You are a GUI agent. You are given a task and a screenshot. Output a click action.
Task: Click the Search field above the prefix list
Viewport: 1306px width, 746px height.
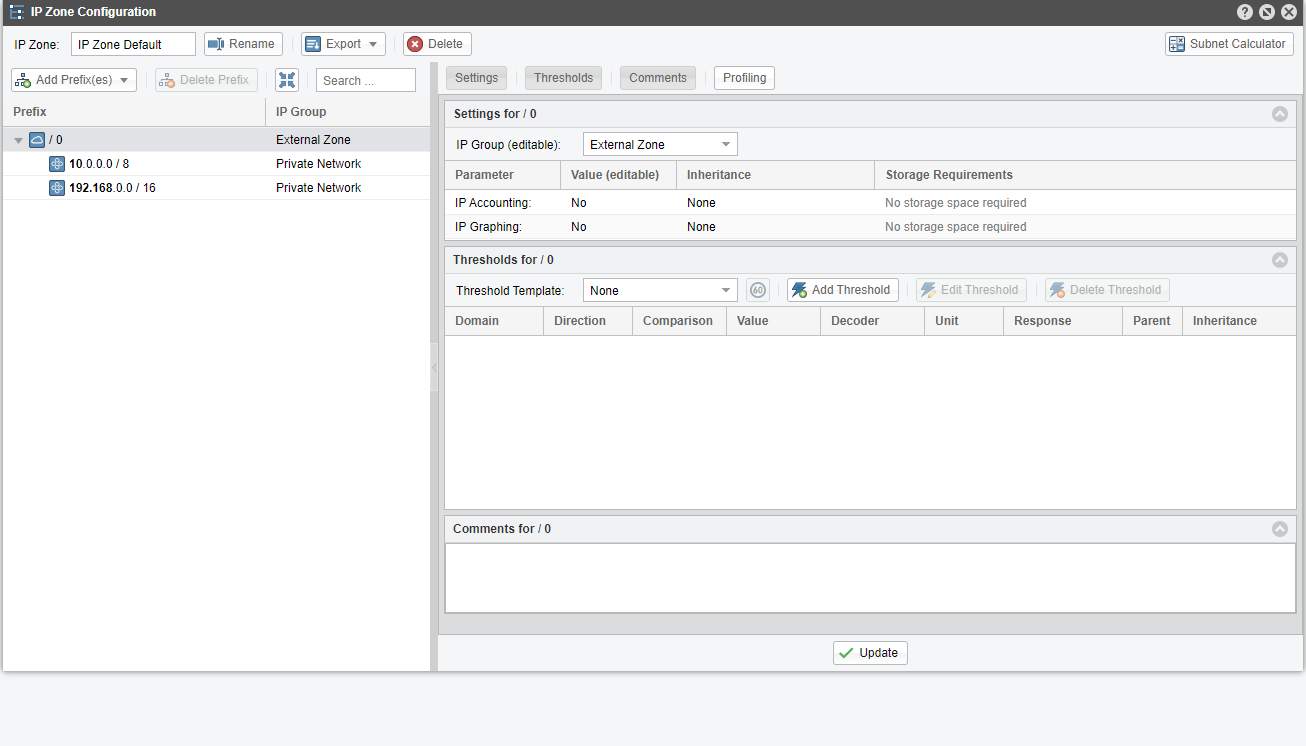point(365,79)
